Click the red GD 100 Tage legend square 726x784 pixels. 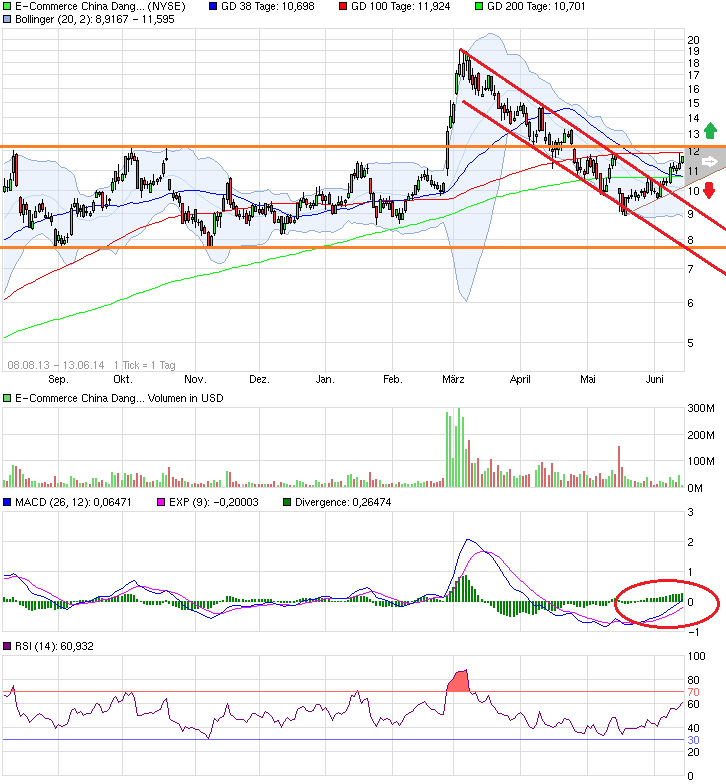point(342,6)
